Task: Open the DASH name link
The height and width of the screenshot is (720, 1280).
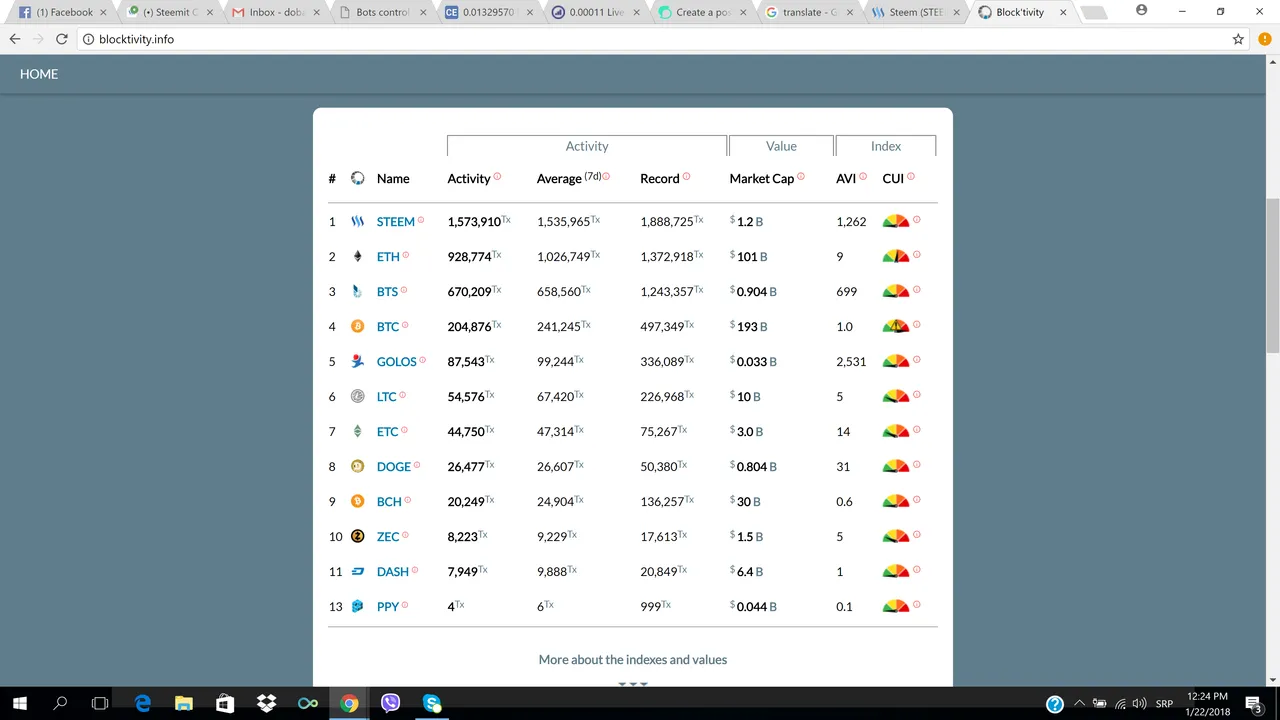Action: 393,572
